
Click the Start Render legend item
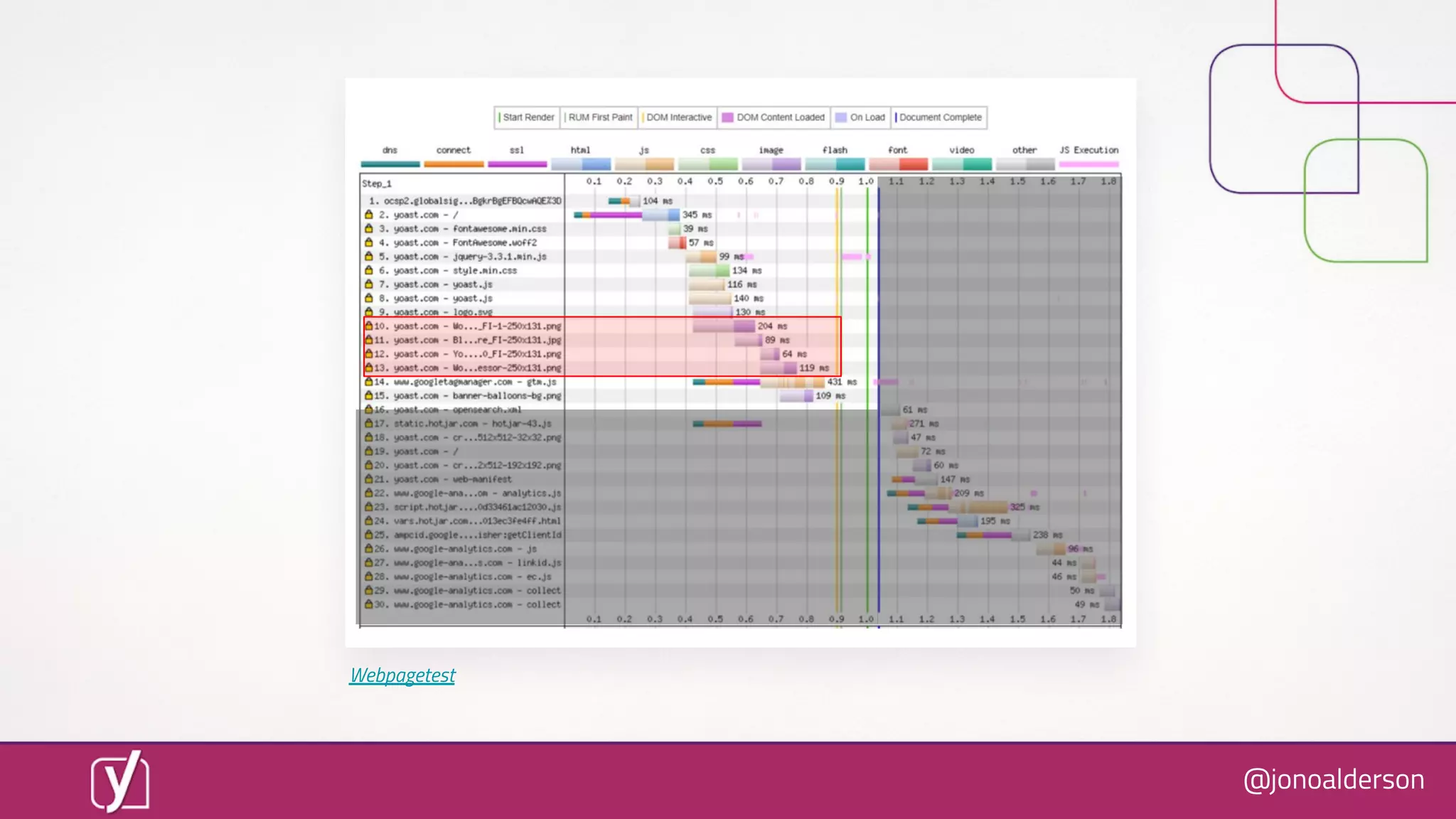pyautogui.click(x=527, y=117)
